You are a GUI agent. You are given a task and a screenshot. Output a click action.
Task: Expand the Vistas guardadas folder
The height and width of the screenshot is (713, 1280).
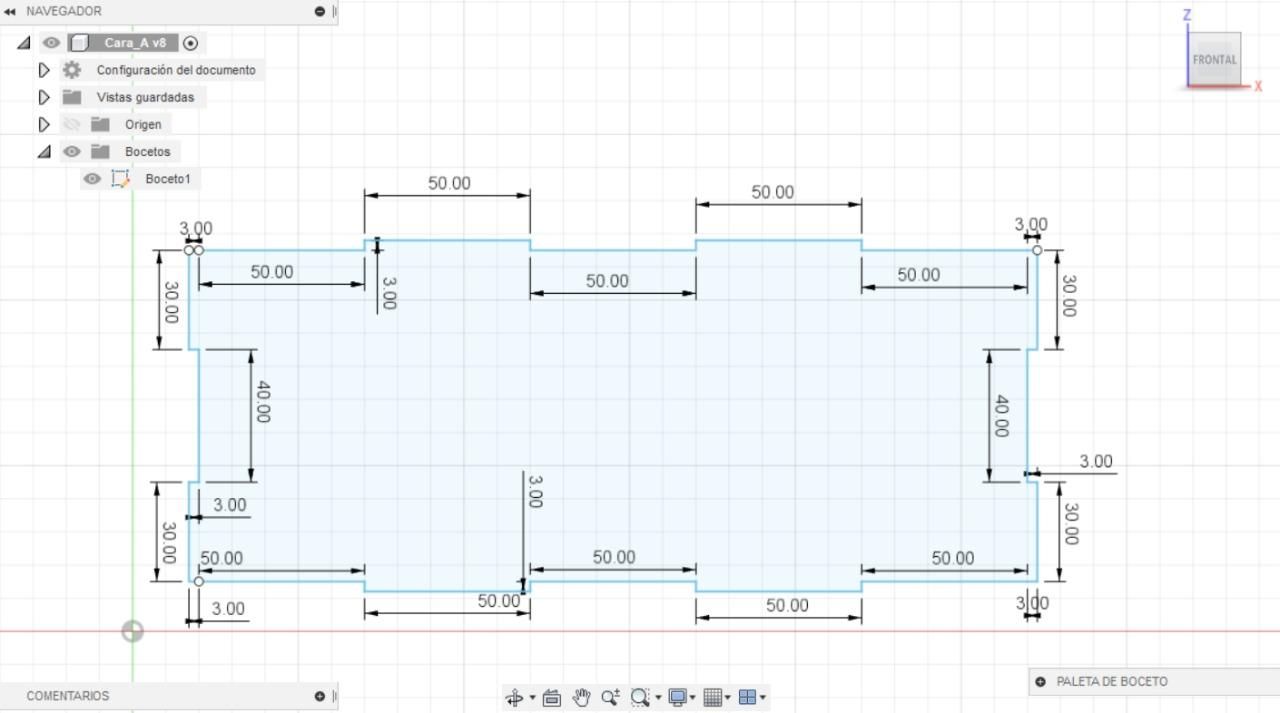click(x=44, y=97)
